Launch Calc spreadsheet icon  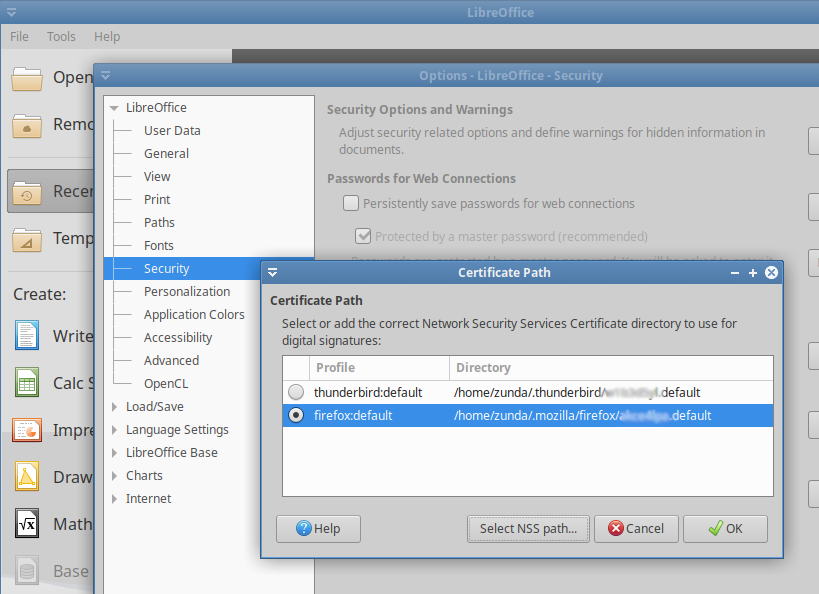pos(27,382)
